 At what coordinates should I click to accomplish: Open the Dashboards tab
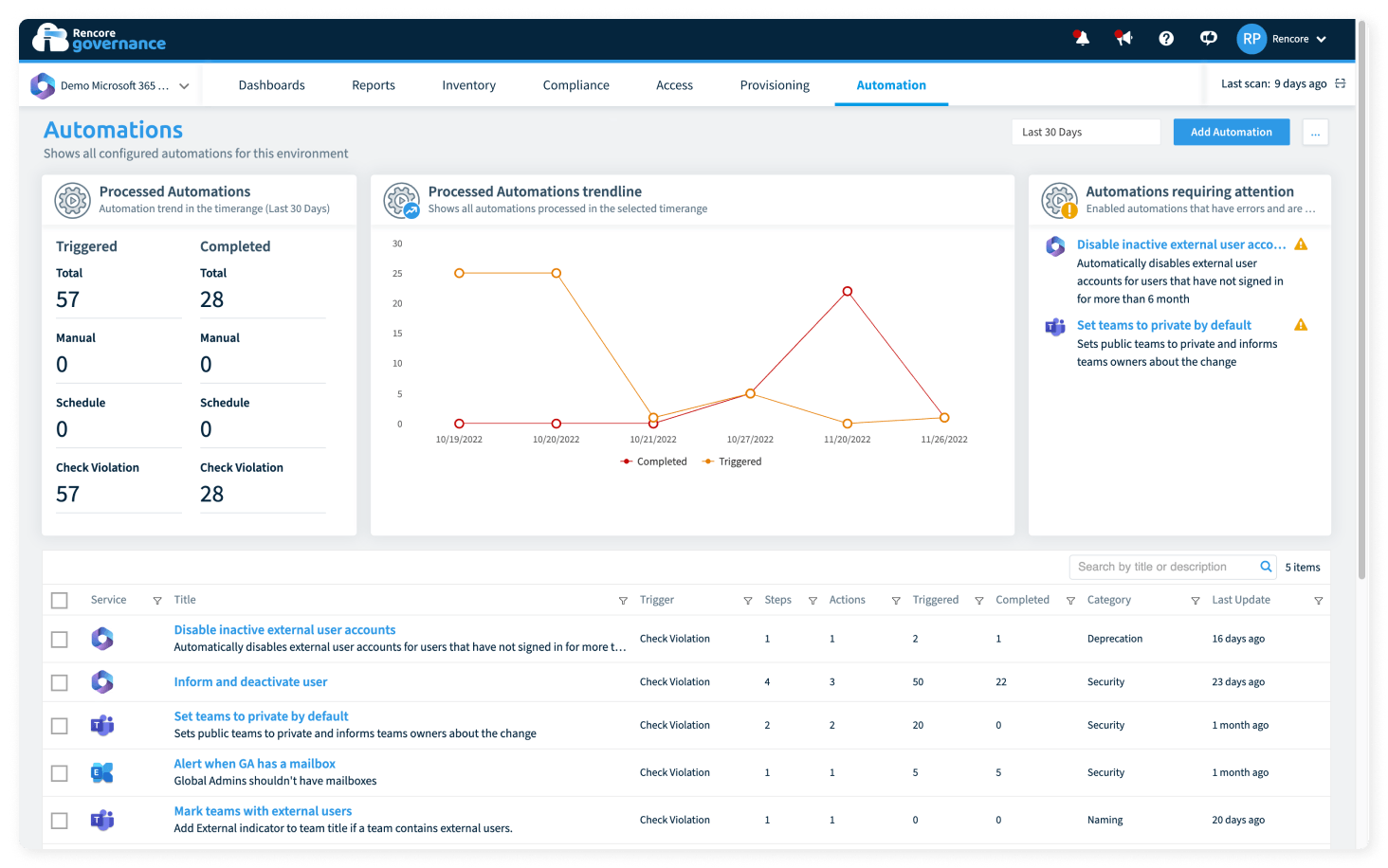[272, 85]
